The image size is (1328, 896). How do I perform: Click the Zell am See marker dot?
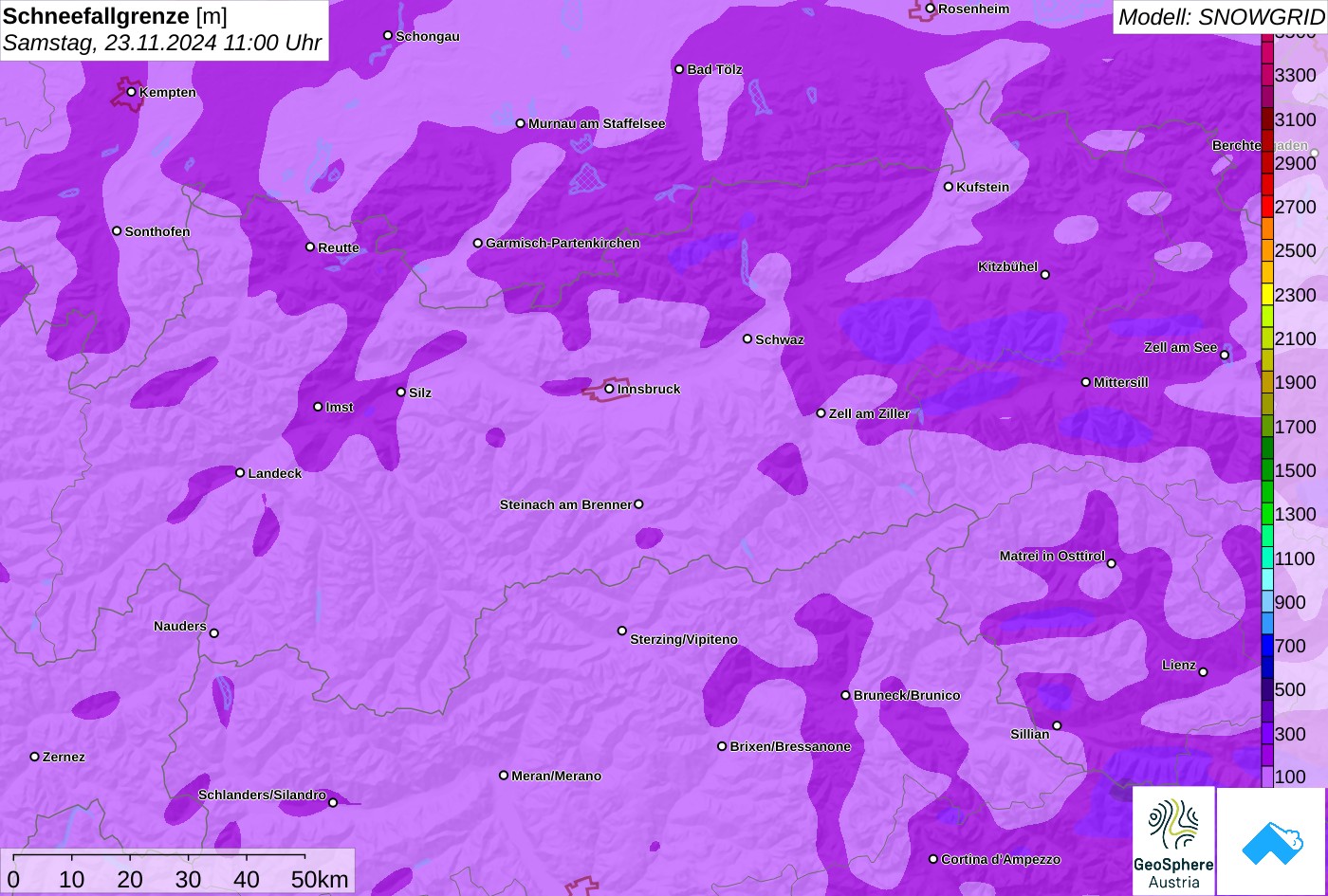click(1225, 356)
